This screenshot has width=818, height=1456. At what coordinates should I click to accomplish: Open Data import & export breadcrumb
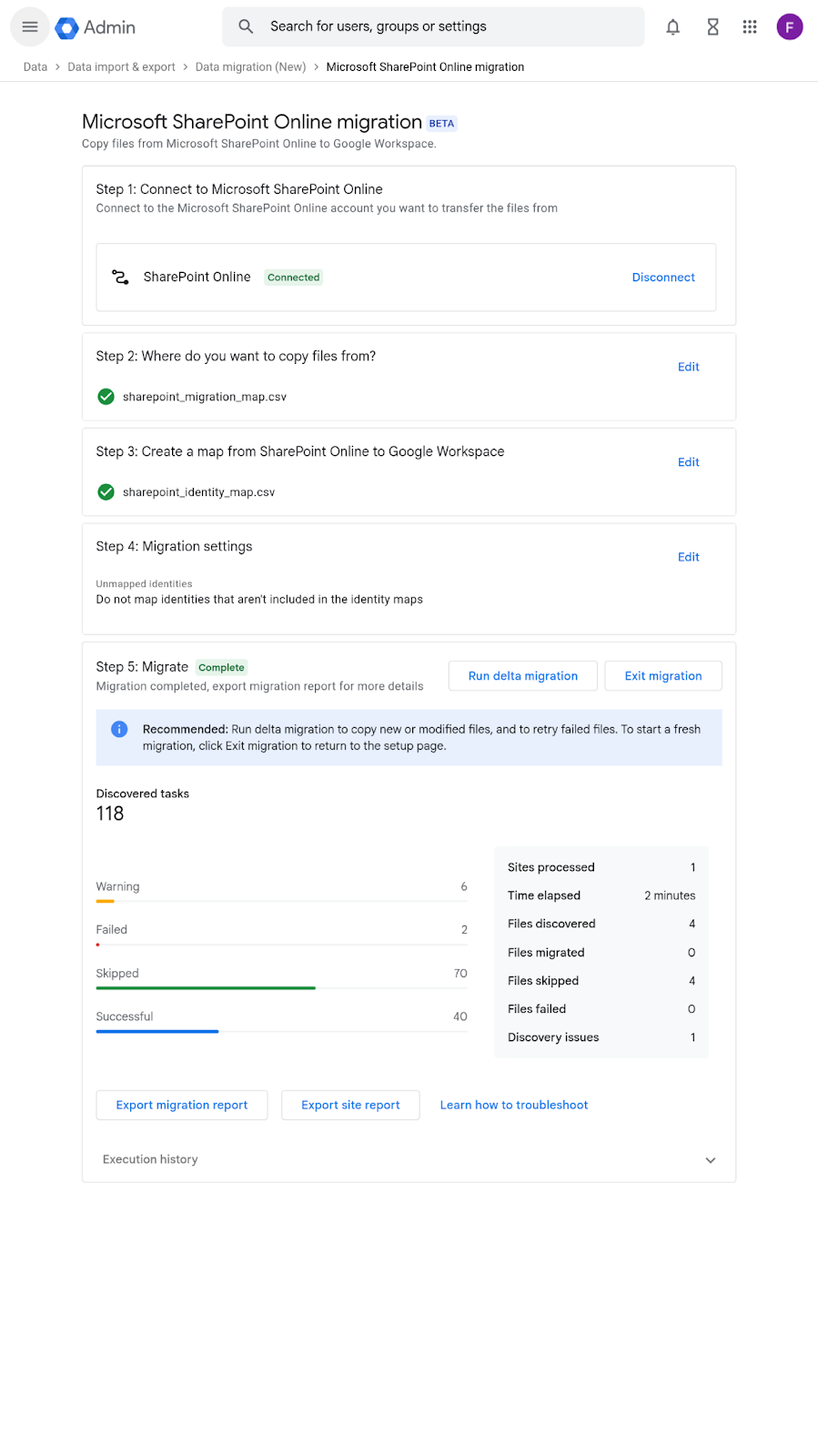point(121,66)
